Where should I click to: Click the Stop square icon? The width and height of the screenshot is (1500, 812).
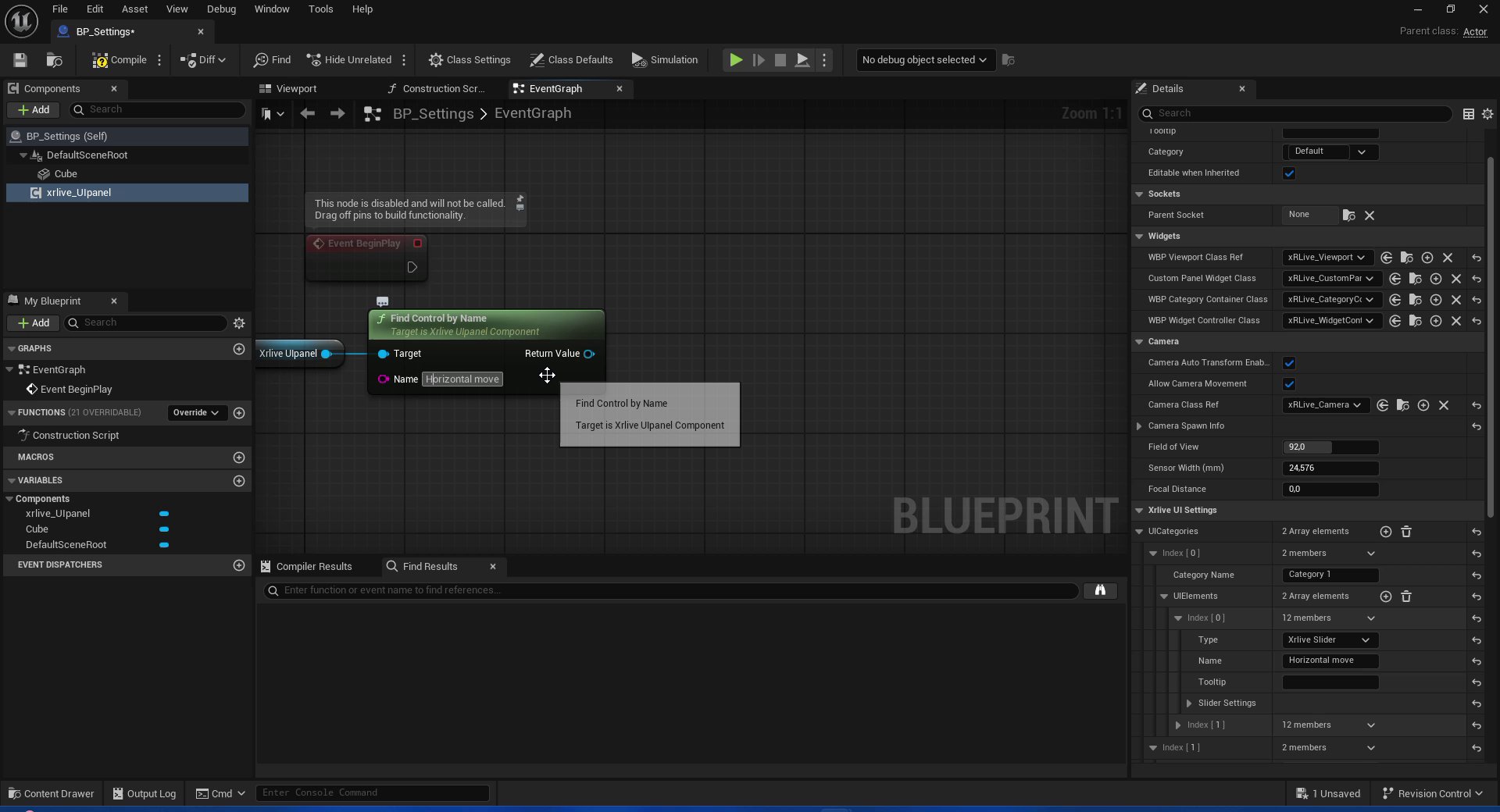tap(780, 60)
